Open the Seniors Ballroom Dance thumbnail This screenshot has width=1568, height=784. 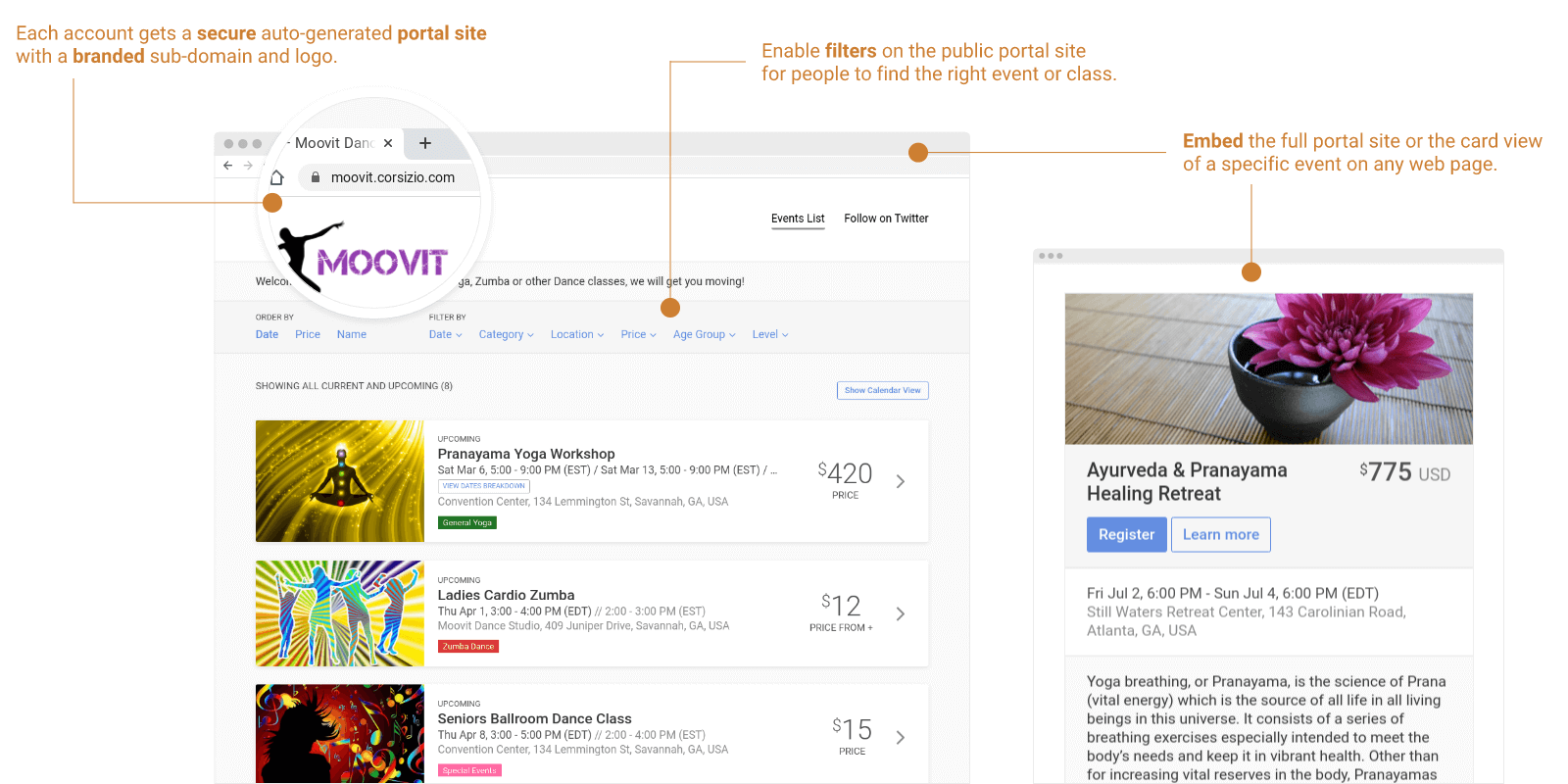pos(340,733)
